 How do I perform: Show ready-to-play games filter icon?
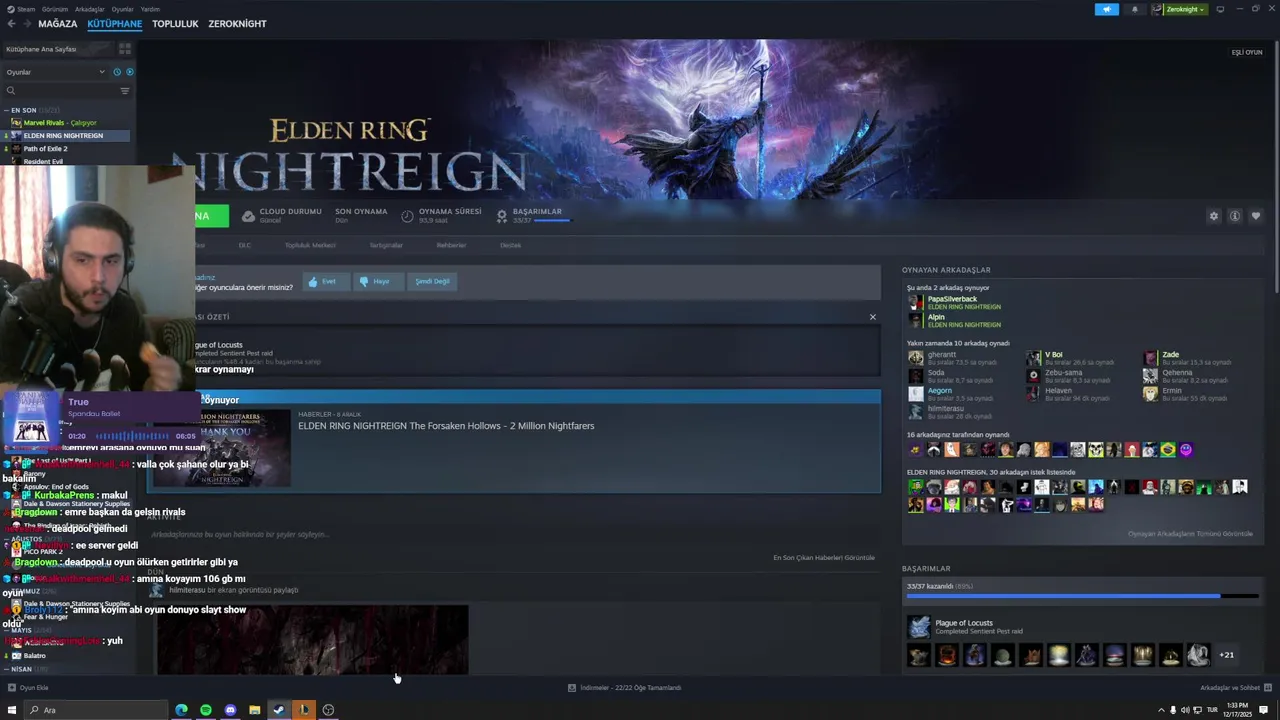pyautogui.click(x=129, y=72)
